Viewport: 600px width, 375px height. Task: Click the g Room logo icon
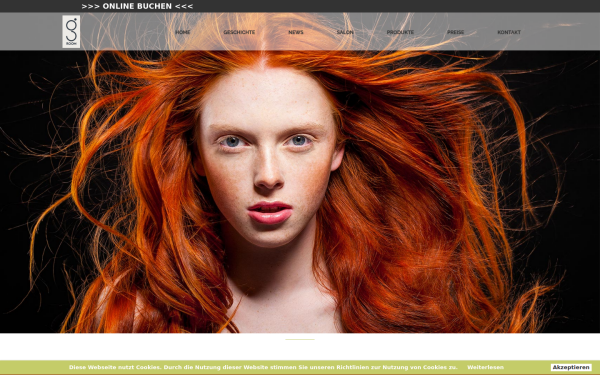(71, 32)
